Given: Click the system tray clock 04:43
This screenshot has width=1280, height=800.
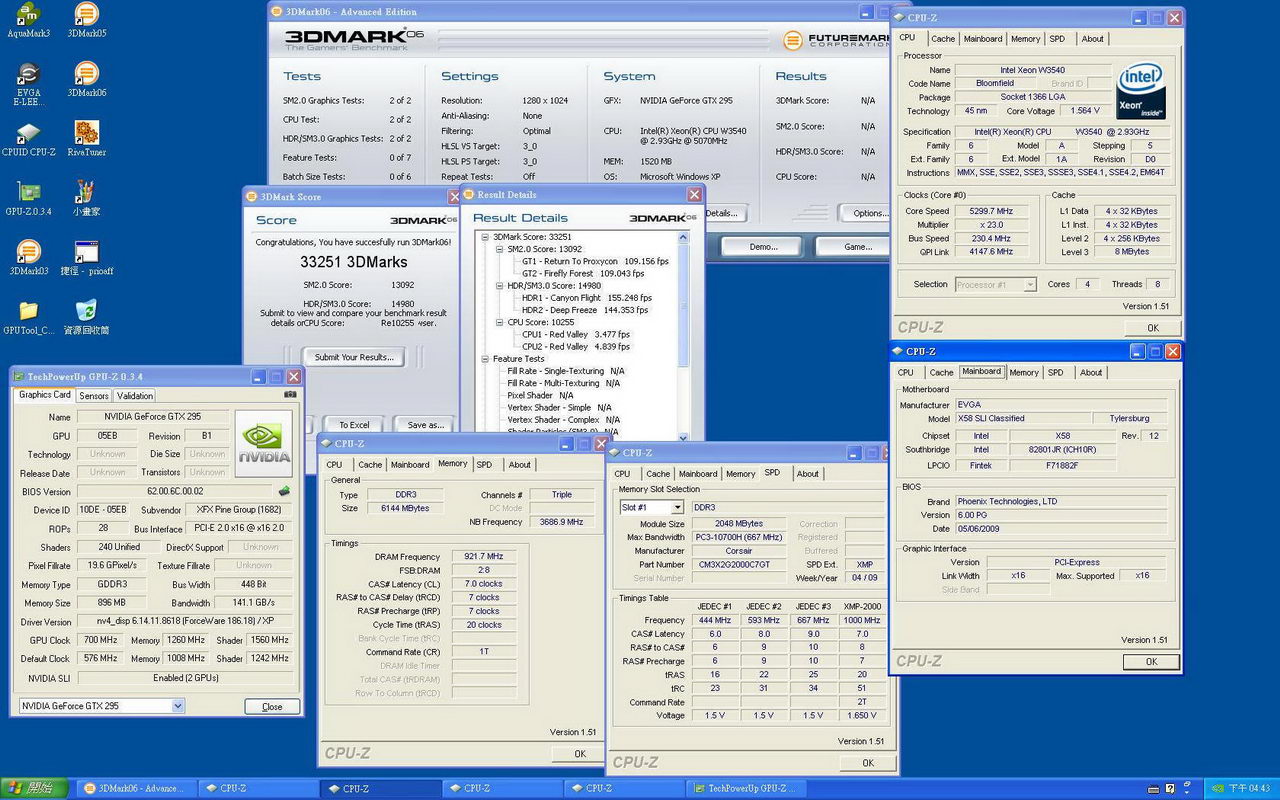Looking at the screenshot, I should pos(1250,788).
